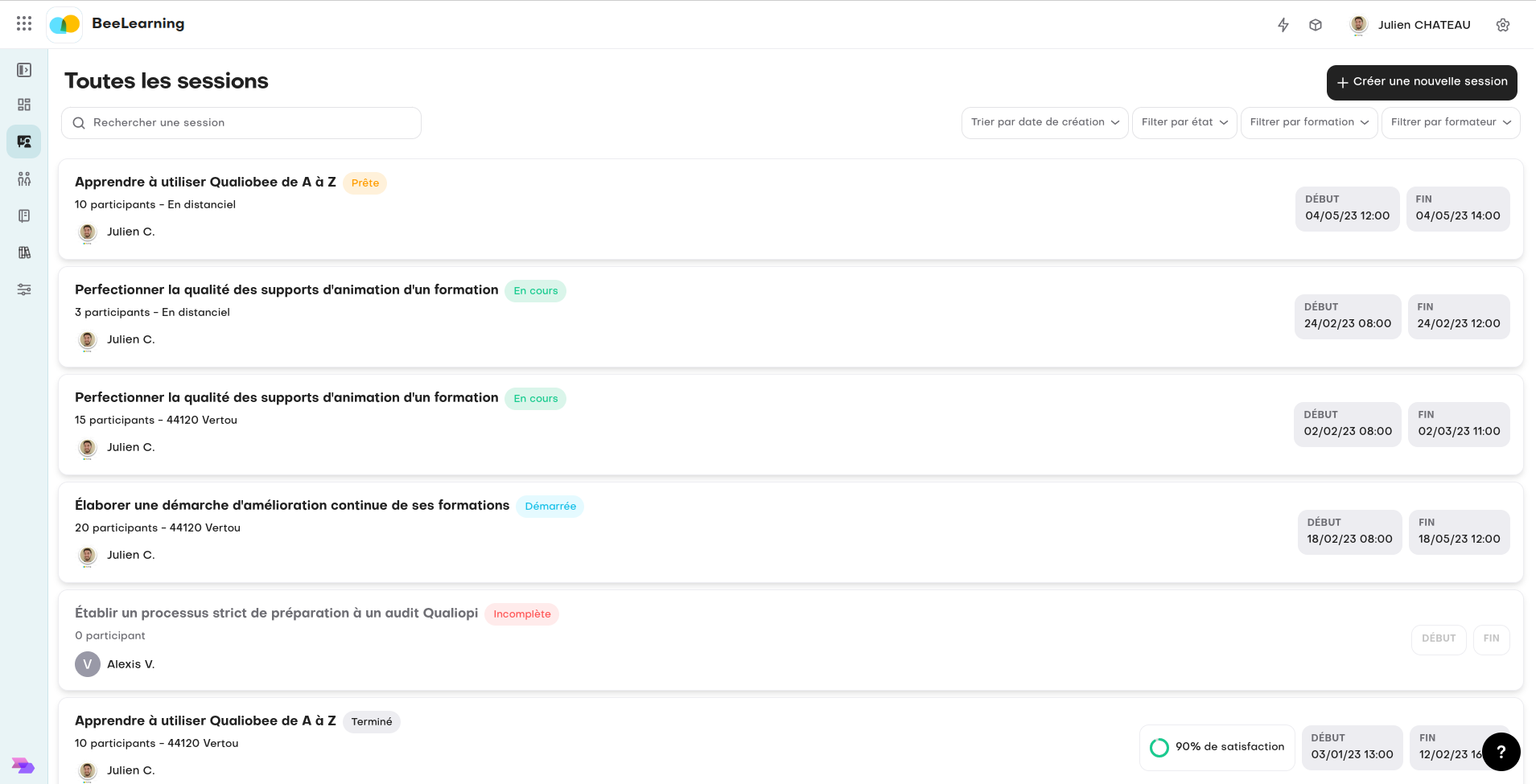1536x784 pixels.
Task: Click empty DÉBUT box on Incomplète session
Action: click(x=1439, y=640)
